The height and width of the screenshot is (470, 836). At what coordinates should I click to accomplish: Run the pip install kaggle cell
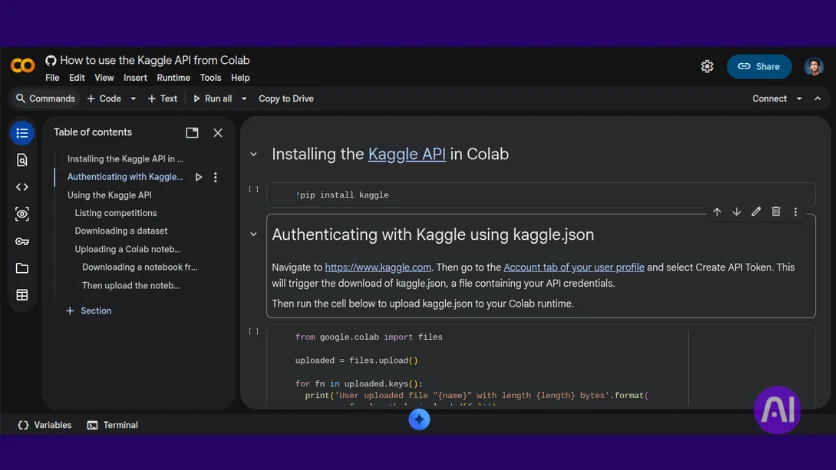click(253, 189)
